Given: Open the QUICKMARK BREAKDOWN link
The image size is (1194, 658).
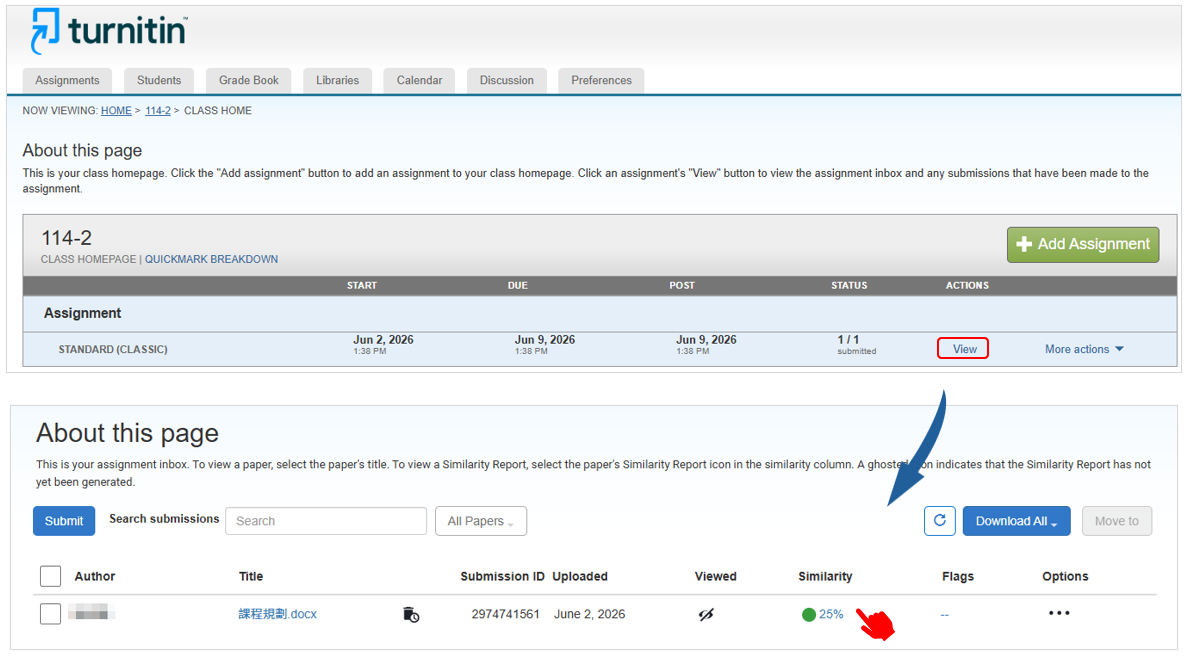Looking at the screenshot, I should pos(211,259).
